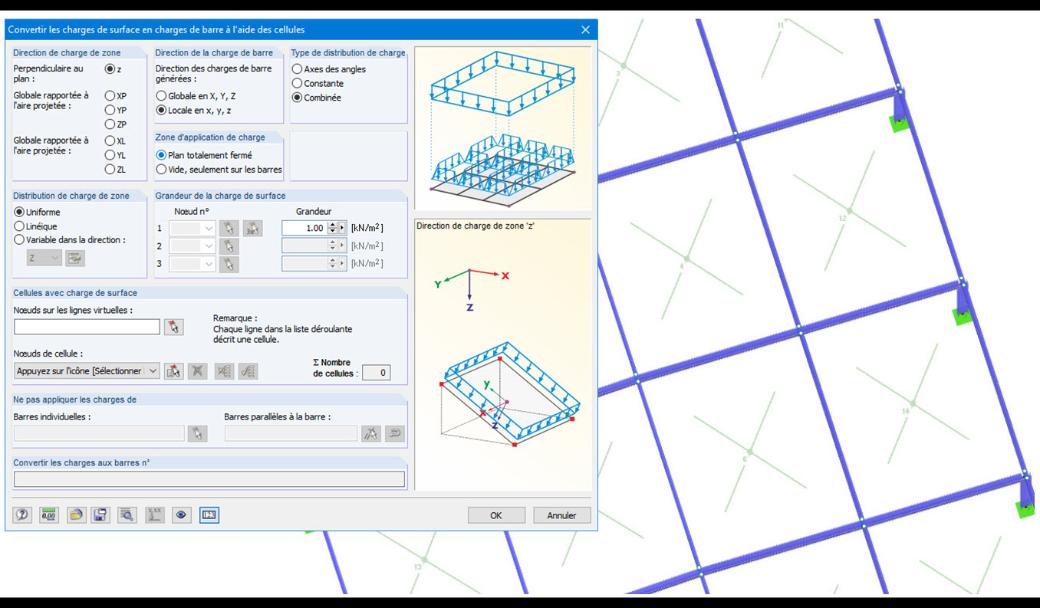
Task: Click the axis coordinate system icon
Action: [155, 515]
